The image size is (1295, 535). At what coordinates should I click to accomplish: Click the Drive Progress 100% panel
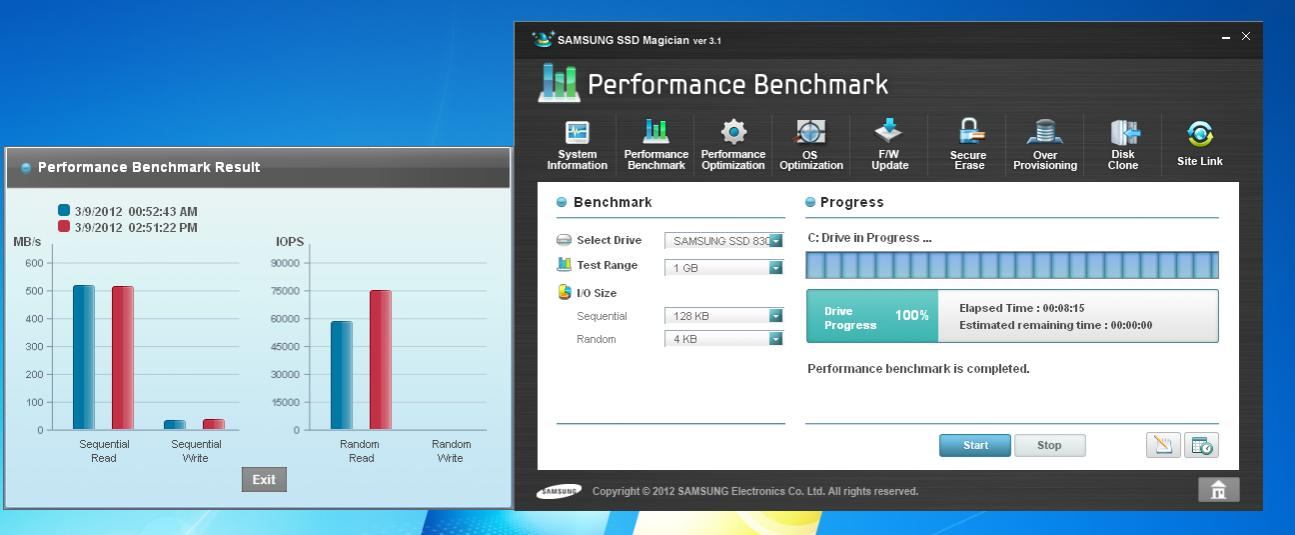(x=872, y=316)
